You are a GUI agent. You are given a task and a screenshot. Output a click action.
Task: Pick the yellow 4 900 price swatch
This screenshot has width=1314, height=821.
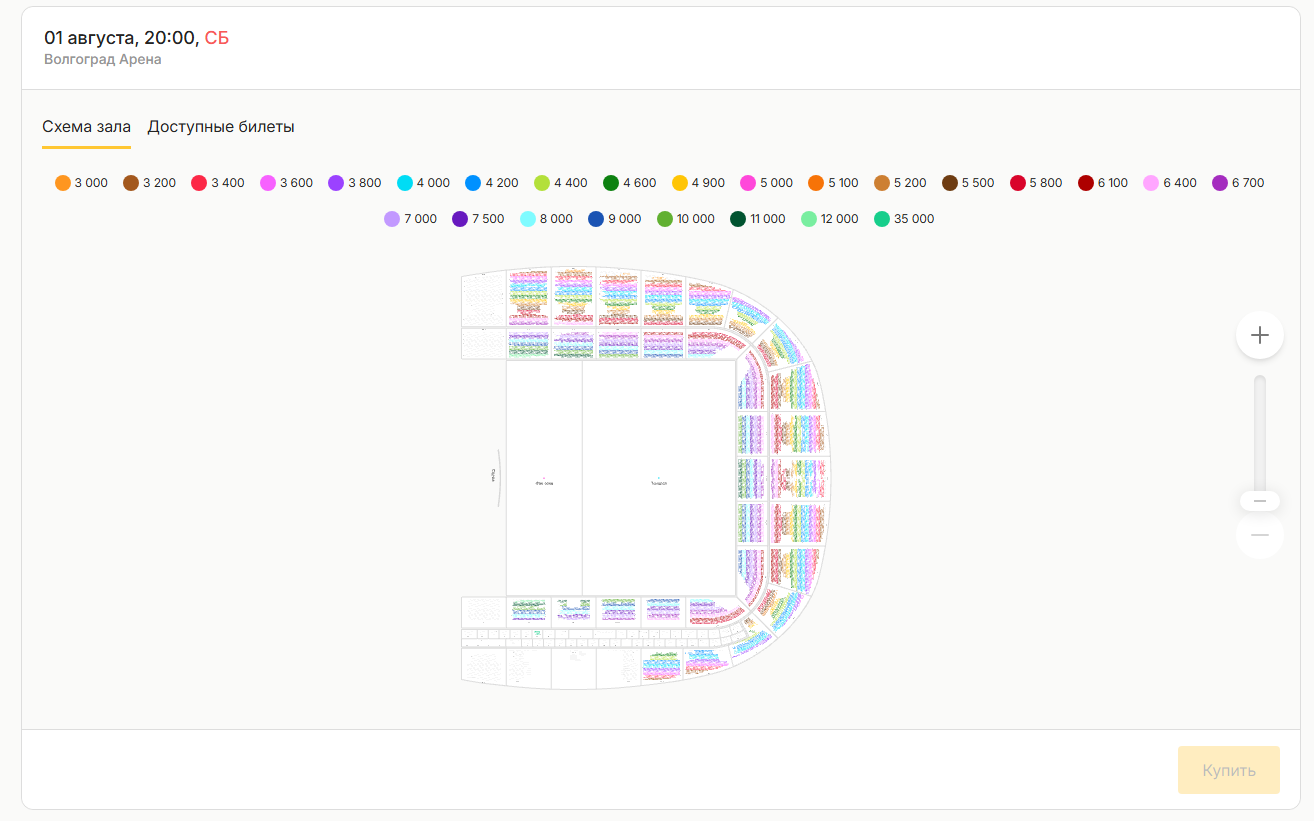680,183
